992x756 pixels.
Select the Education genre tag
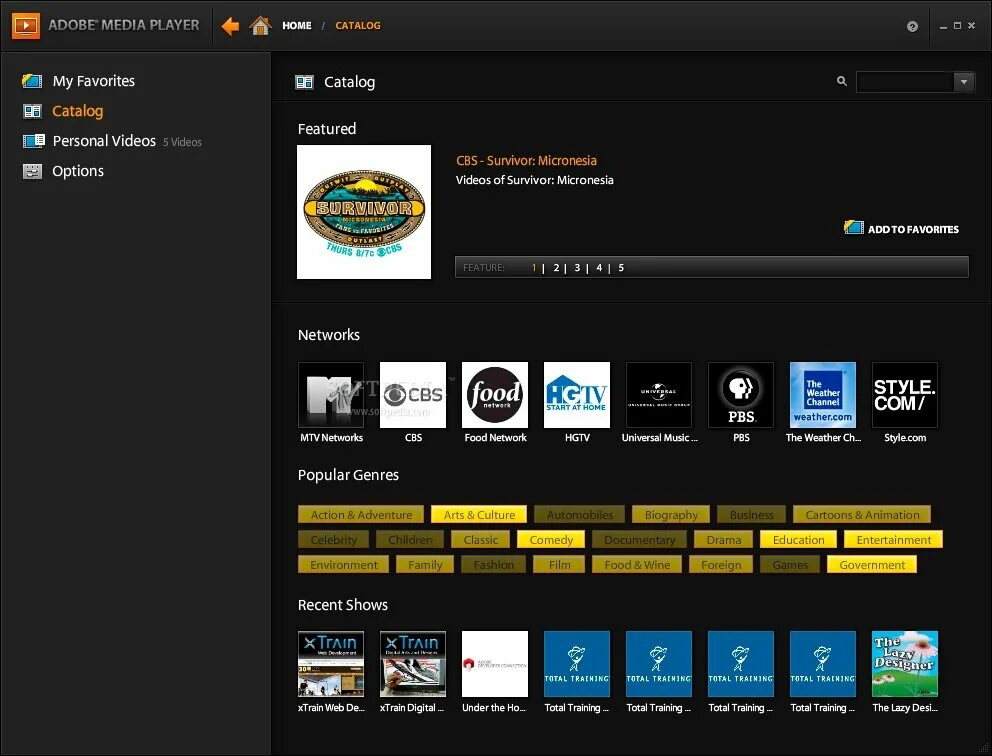798,540
